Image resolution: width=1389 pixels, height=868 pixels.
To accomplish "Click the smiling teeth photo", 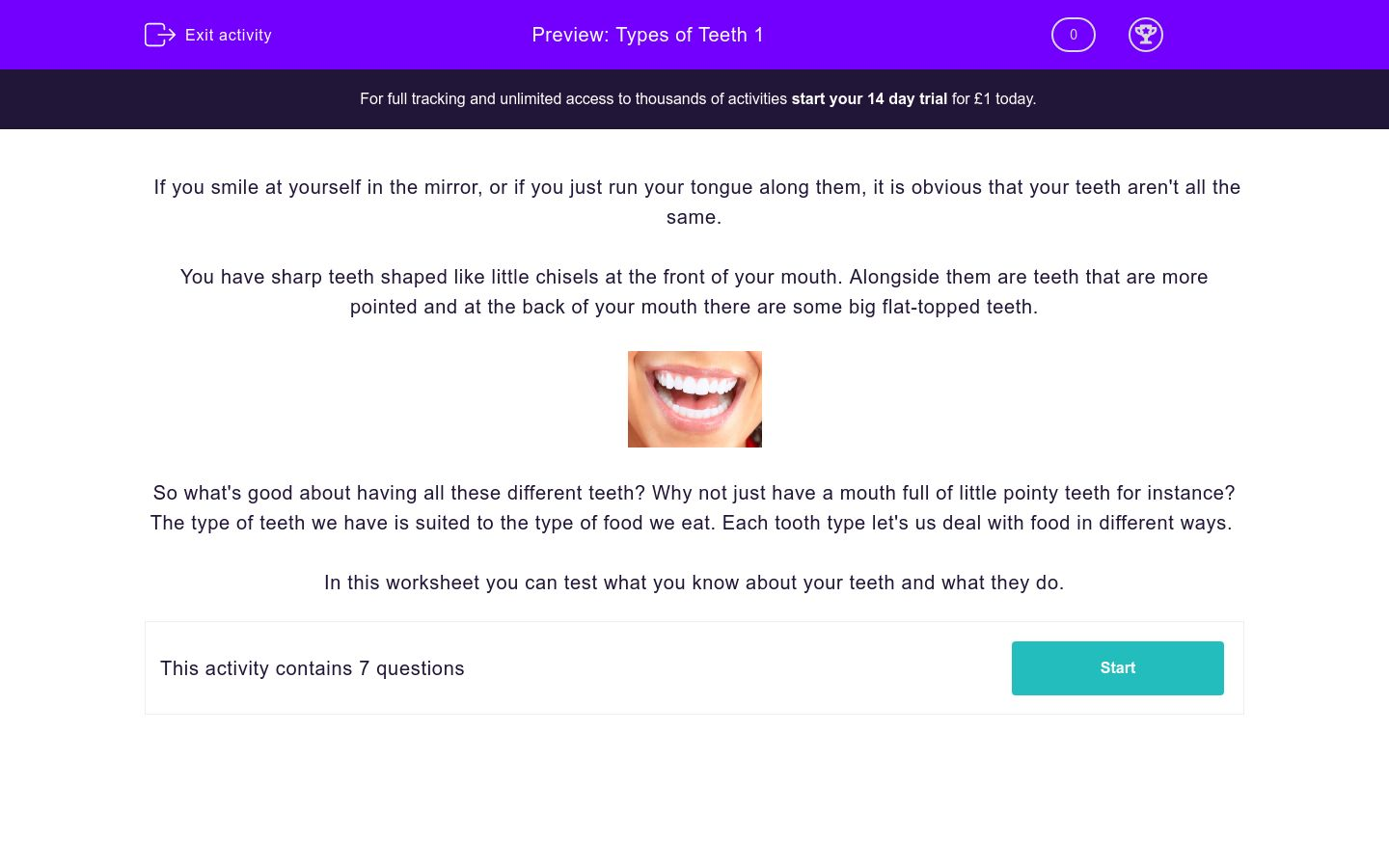I will click(694, 398).
